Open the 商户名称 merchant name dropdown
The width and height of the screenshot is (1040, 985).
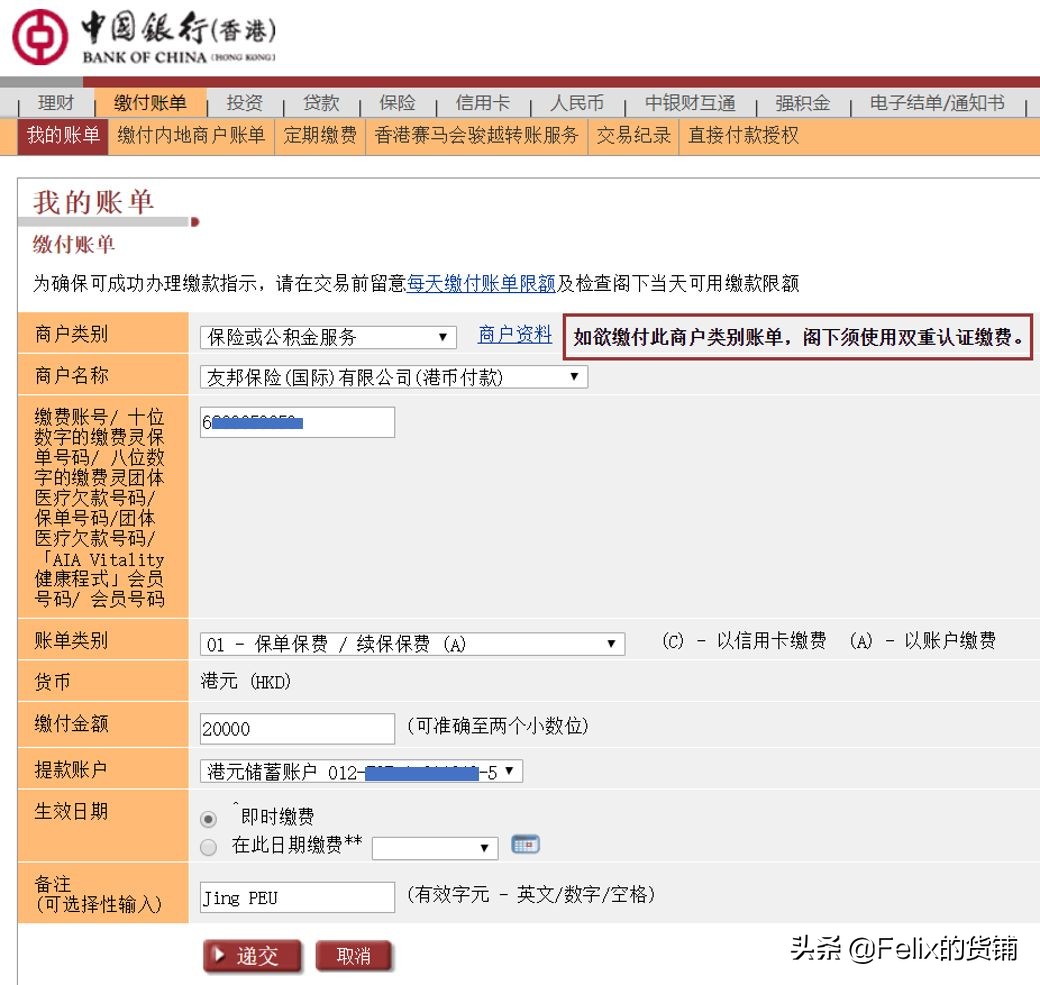click(x=572, y=376)
